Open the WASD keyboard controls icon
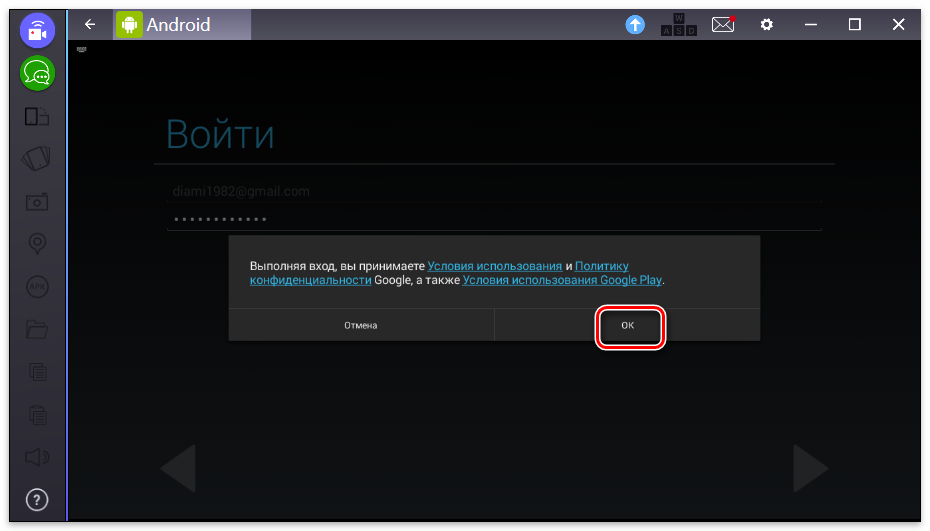The image size is (930, 531). coord(679,25)
